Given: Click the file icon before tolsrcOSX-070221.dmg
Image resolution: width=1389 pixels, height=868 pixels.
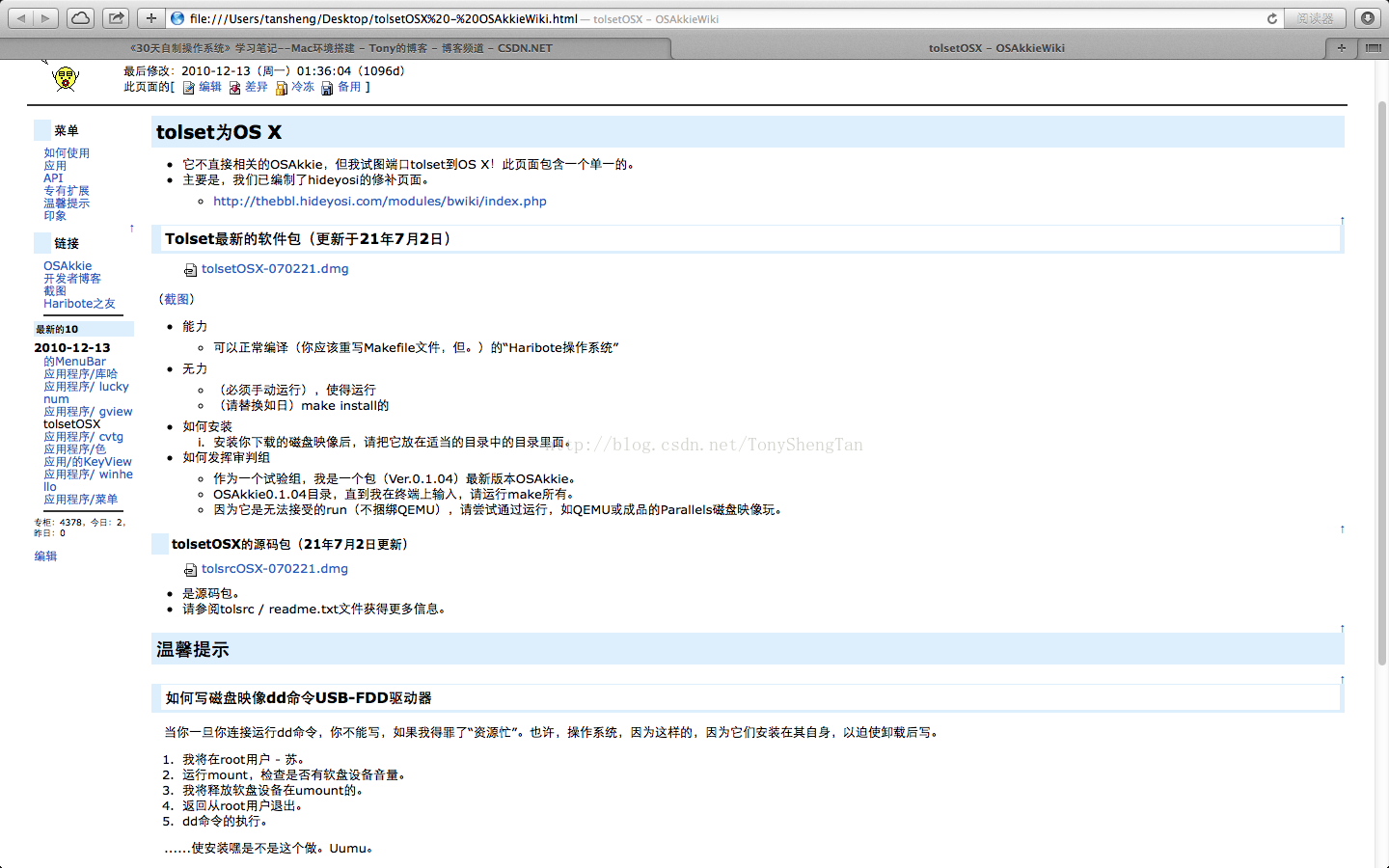Looking at the screenshot, I should point(190,570).
